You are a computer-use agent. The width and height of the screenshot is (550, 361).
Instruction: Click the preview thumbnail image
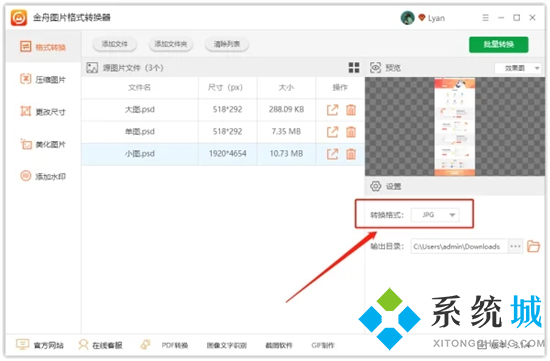pyautogui.click(x=455, y=127)
